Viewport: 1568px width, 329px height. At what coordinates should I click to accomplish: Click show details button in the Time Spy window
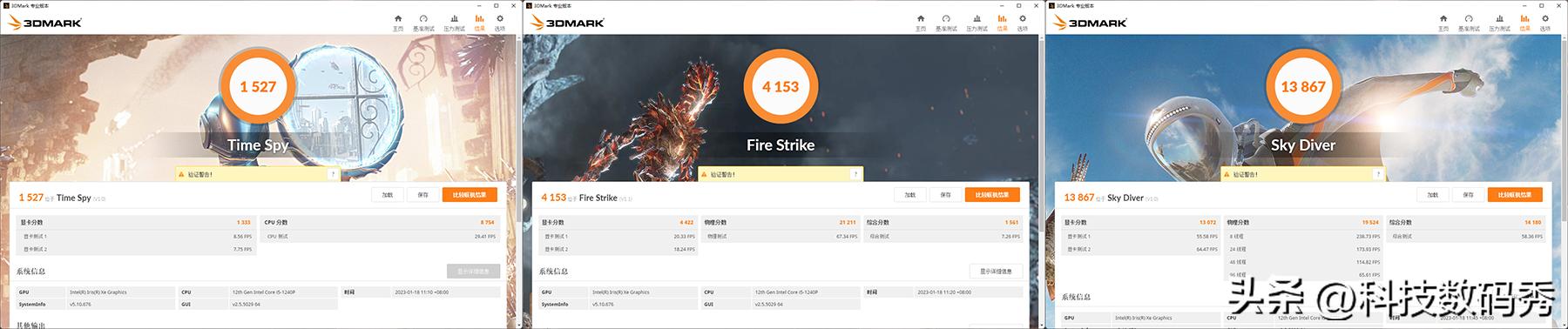[x=473, y=272]
